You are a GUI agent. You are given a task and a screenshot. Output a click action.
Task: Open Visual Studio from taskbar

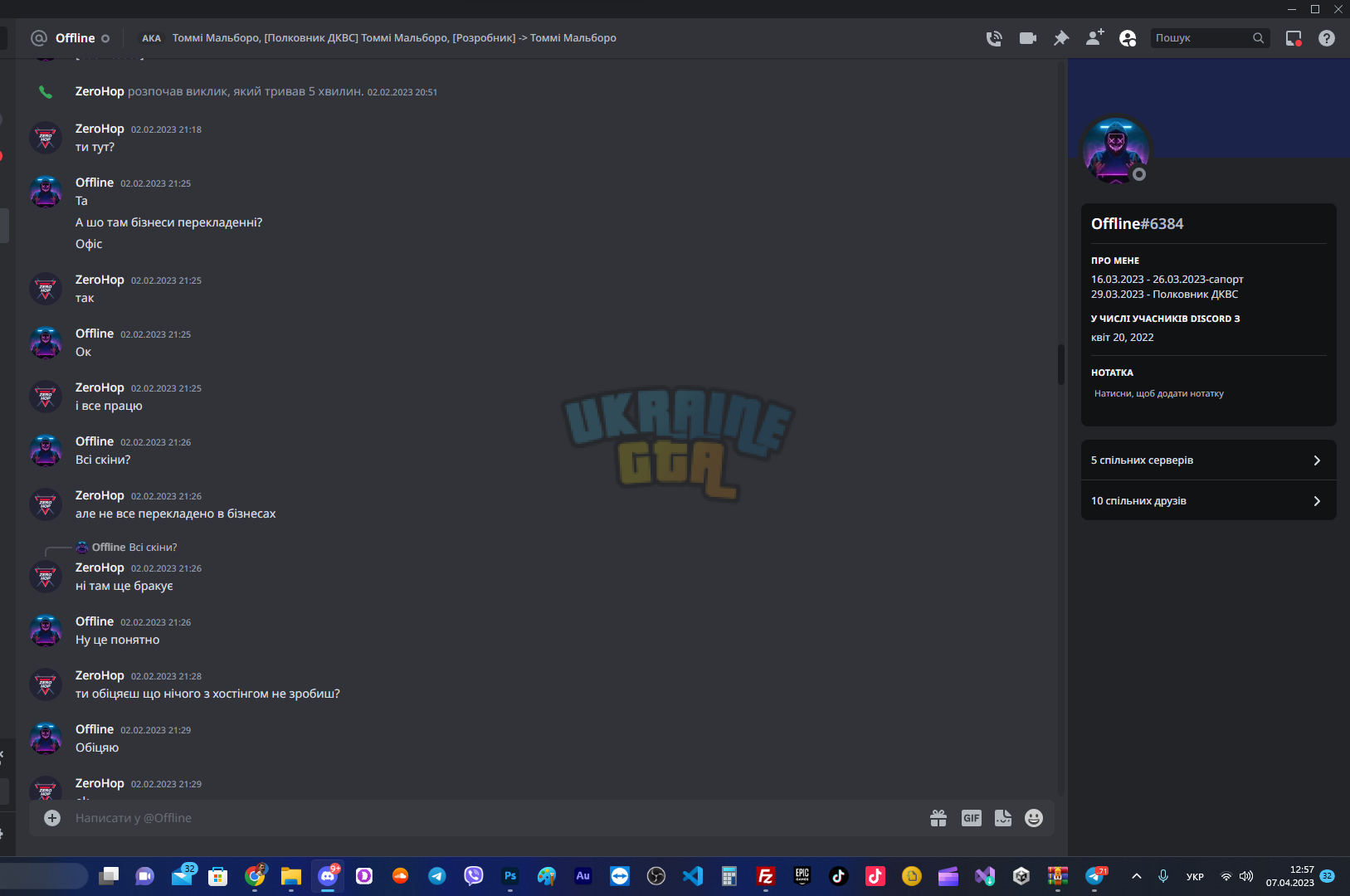tap(985, 876)
